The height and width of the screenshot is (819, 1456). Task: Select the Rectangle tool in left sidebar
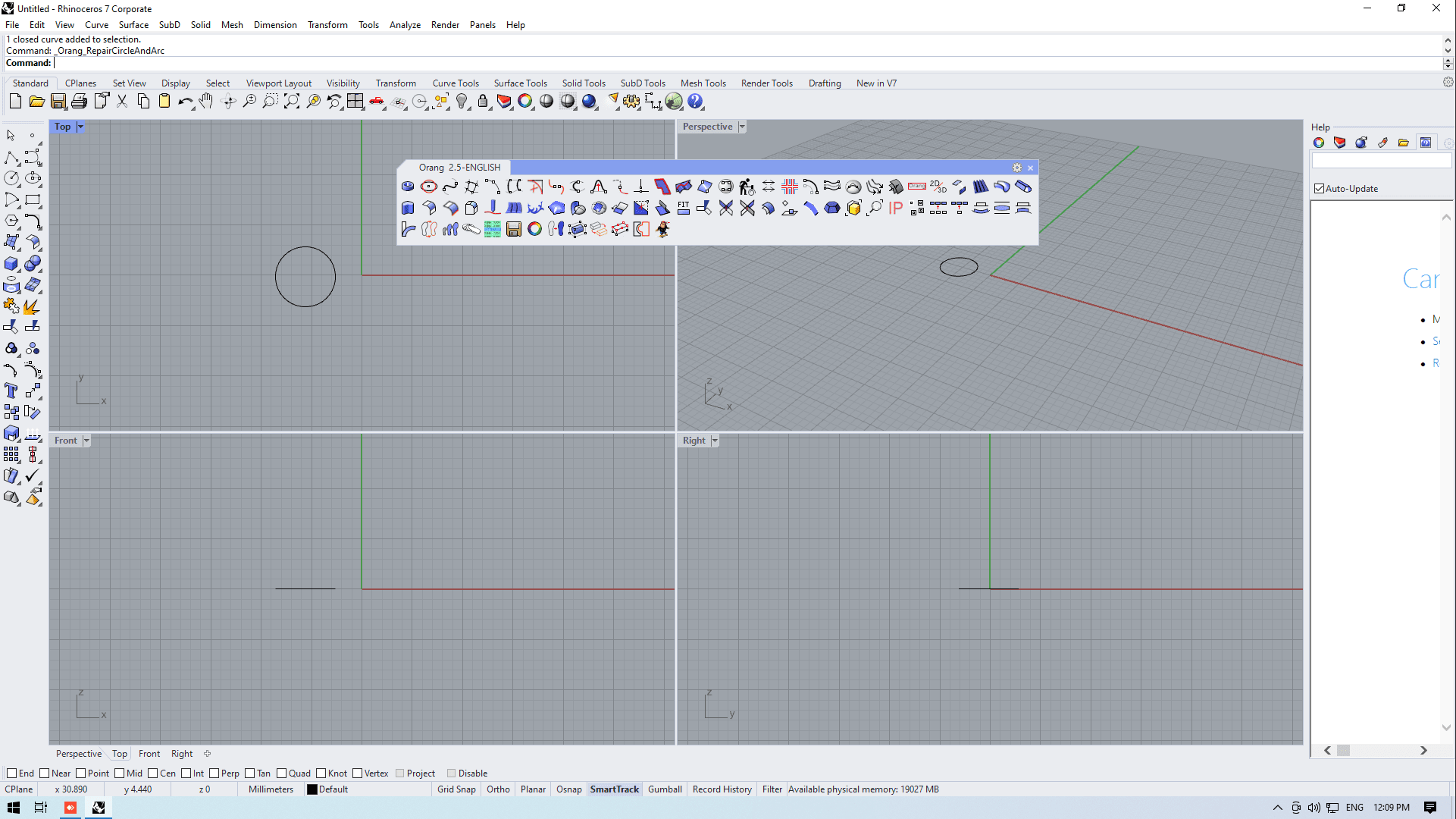coord(33,200)
